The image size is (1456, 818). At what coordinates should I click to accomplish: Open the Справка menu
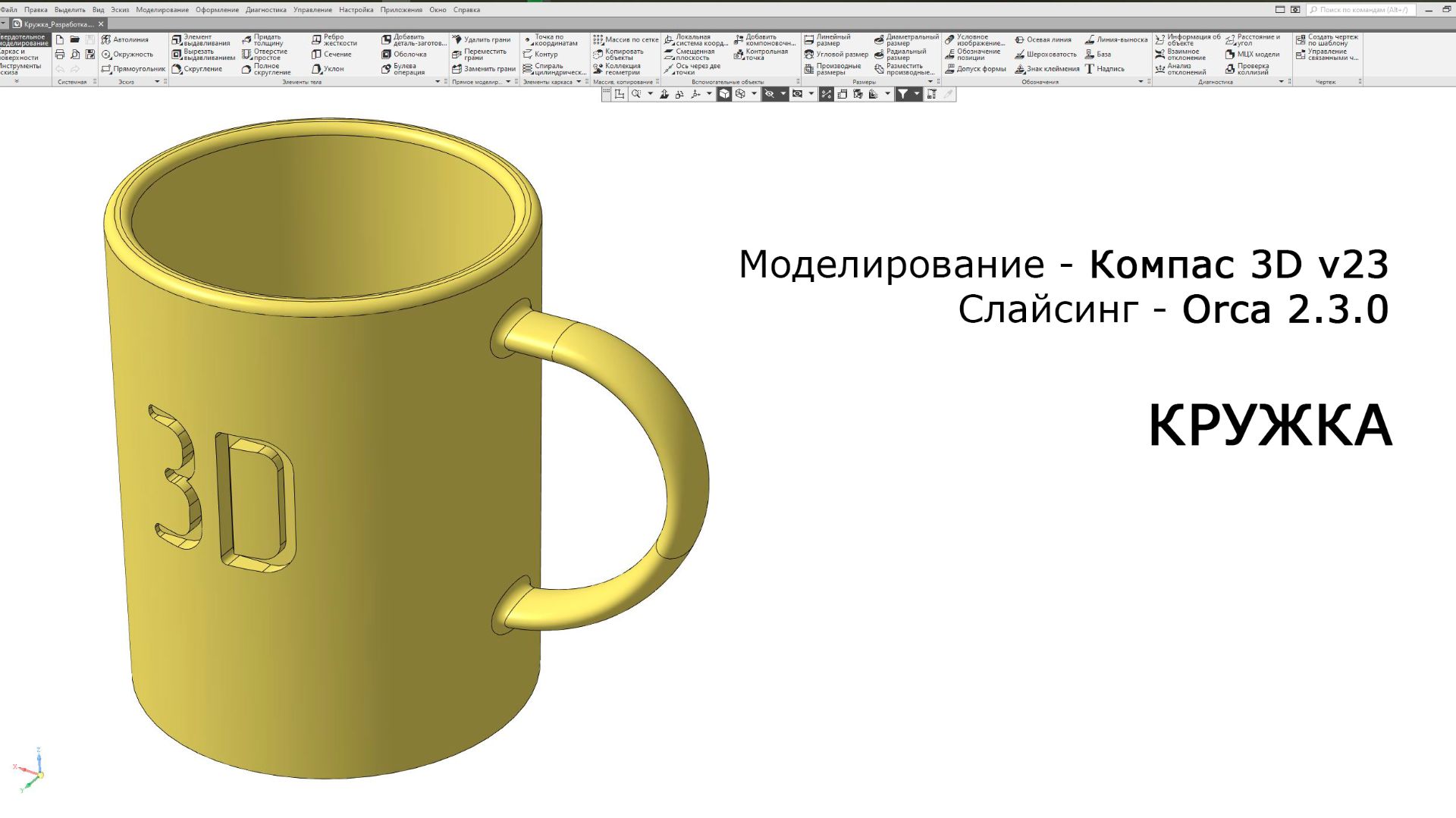click(466, 10)
